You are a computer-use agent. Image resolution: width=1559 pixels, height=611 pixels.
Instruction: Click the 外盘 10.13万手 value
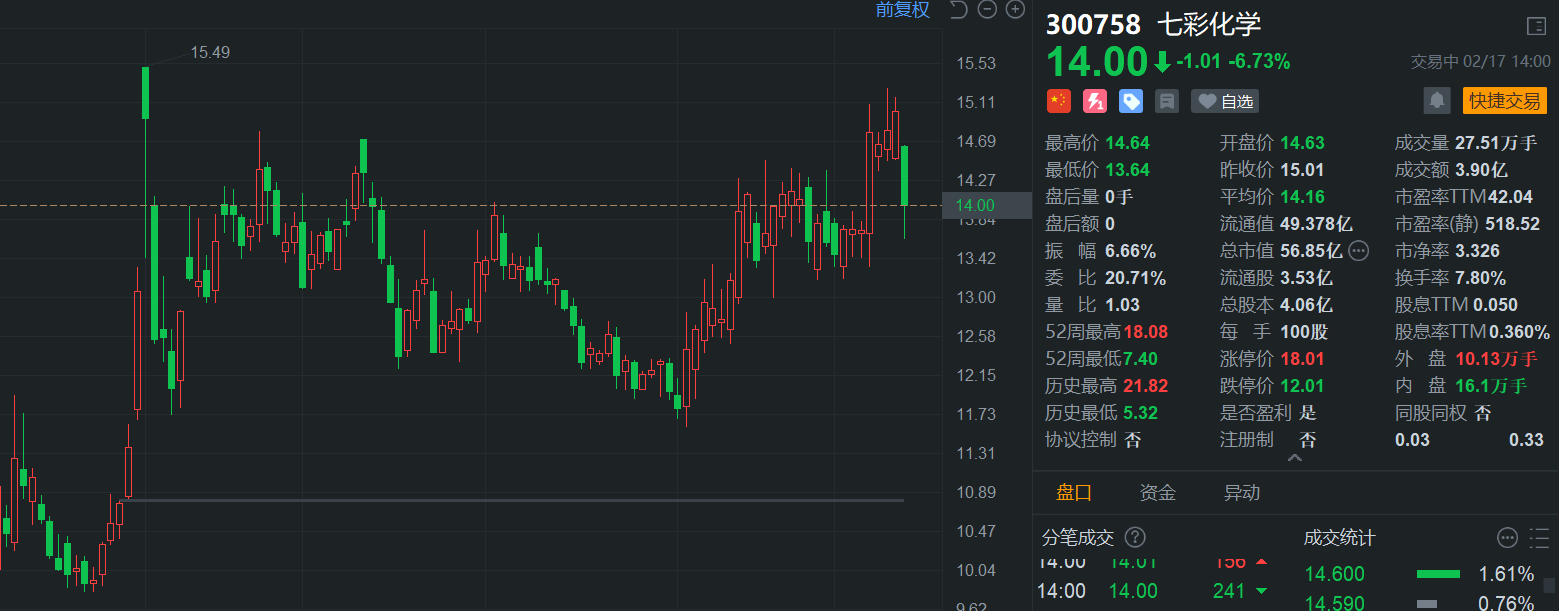(x=1496, y=359)
